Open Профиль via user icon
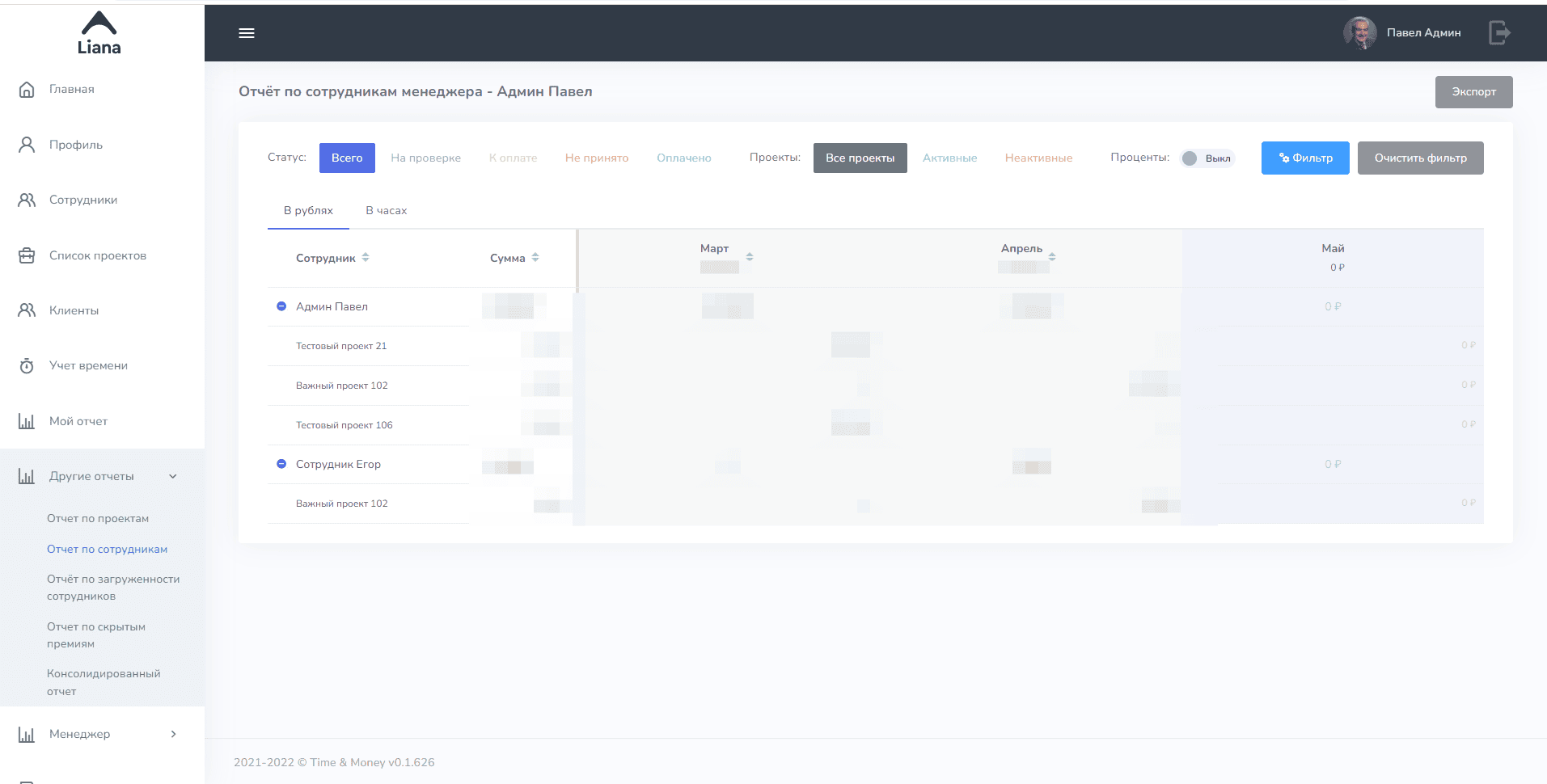 (x=27, y=145)
